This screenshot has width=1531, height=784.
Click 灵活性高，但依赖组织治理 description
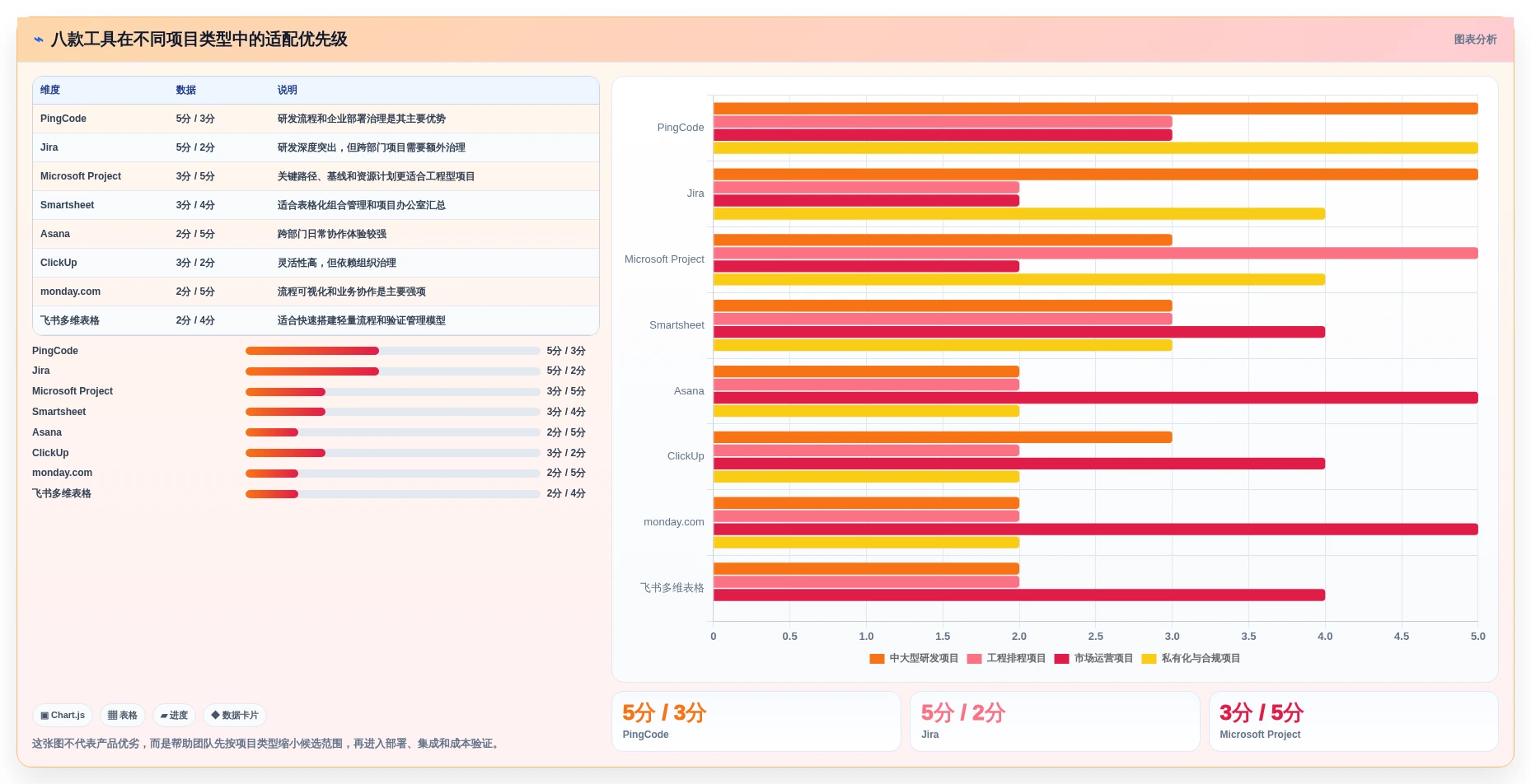coord(337,263)
